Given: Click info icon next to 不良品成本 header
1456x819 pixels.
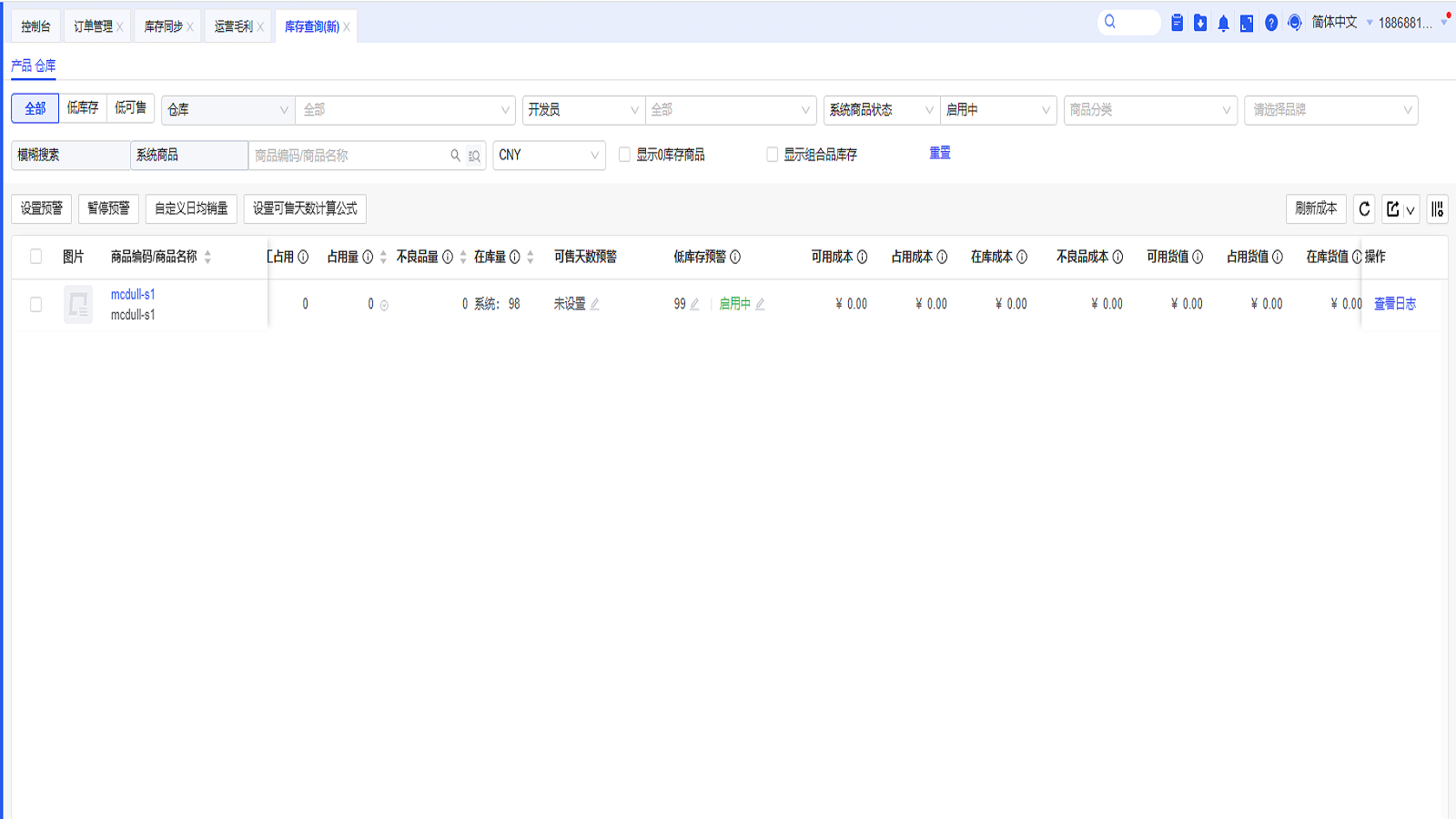Looking at the screenshot, I should tap(1117, 257).
